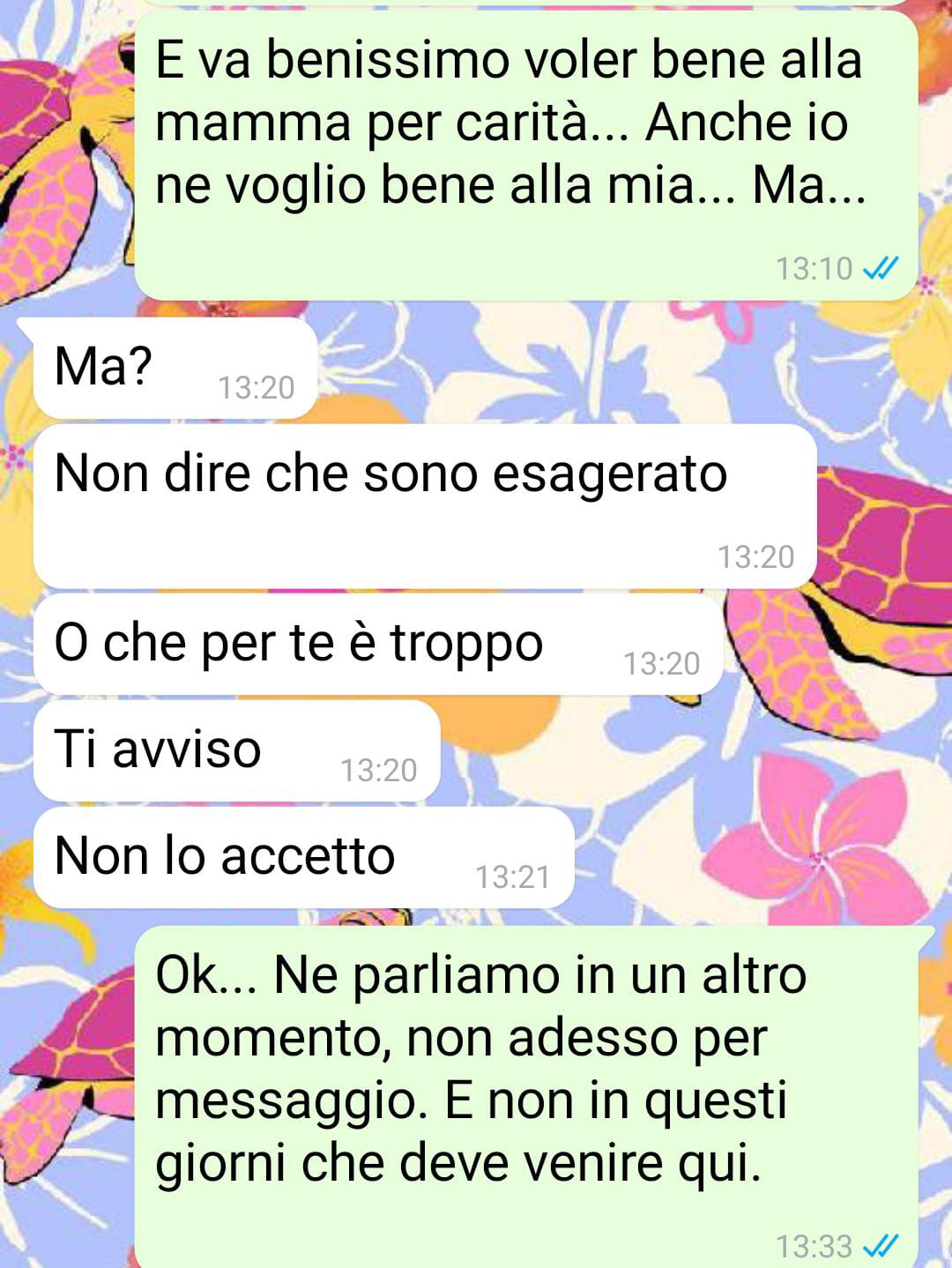Viewport: 952px width, 1268px height.
Task: Click the word 'esagerato' in the message
Action: pyautogui.click(x=610, y=476)
